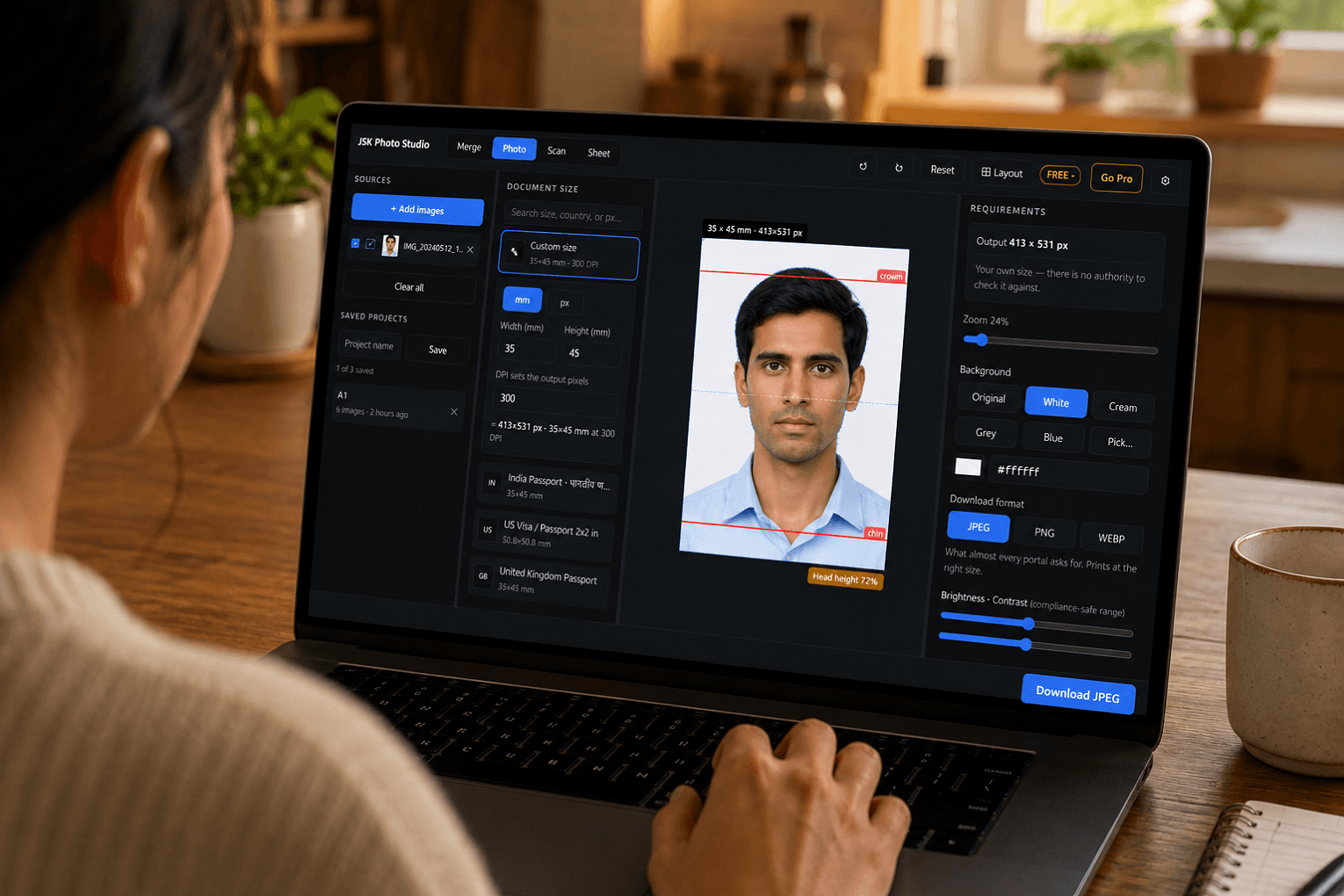Open the settings gear icon
The height and width of the screenshot is (896, 1344).
tap(1166, 180)
